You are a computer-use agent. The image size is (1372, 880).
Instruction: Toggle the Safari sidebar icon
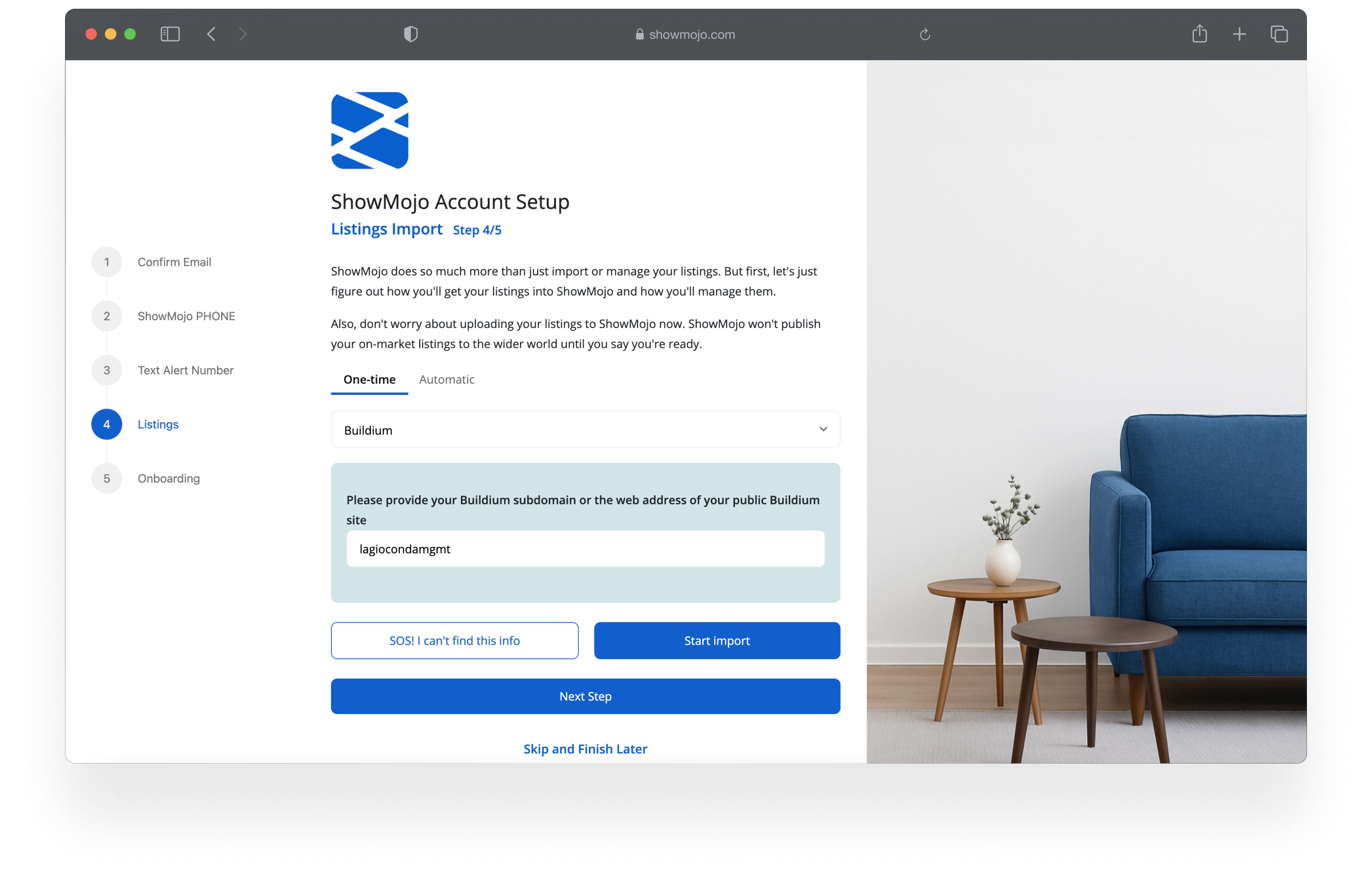click(170, 34)
